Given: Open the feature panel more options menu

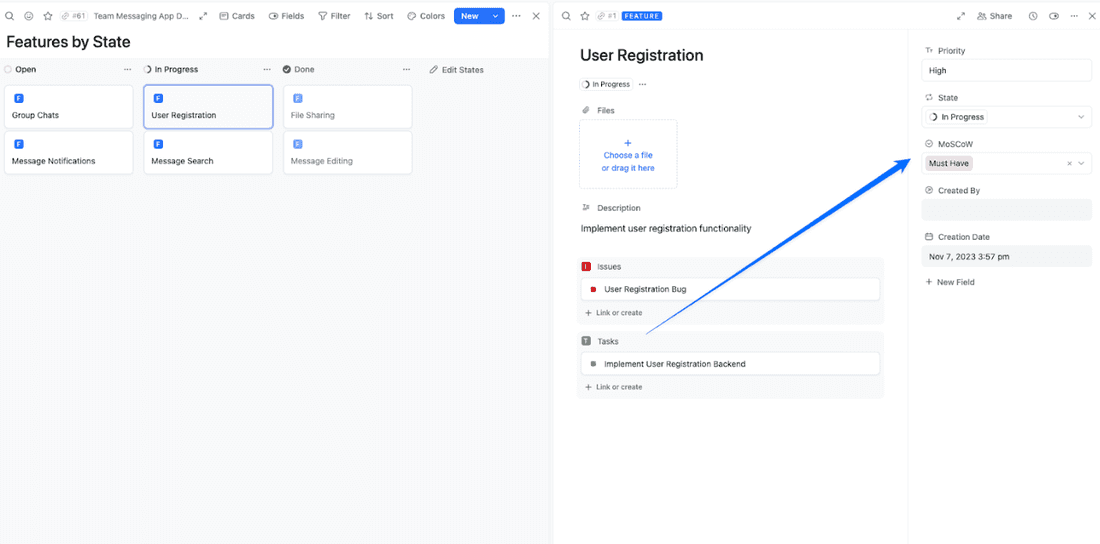Looking at the screenshot, I should pyautogui.click(x=1073, y=15).
